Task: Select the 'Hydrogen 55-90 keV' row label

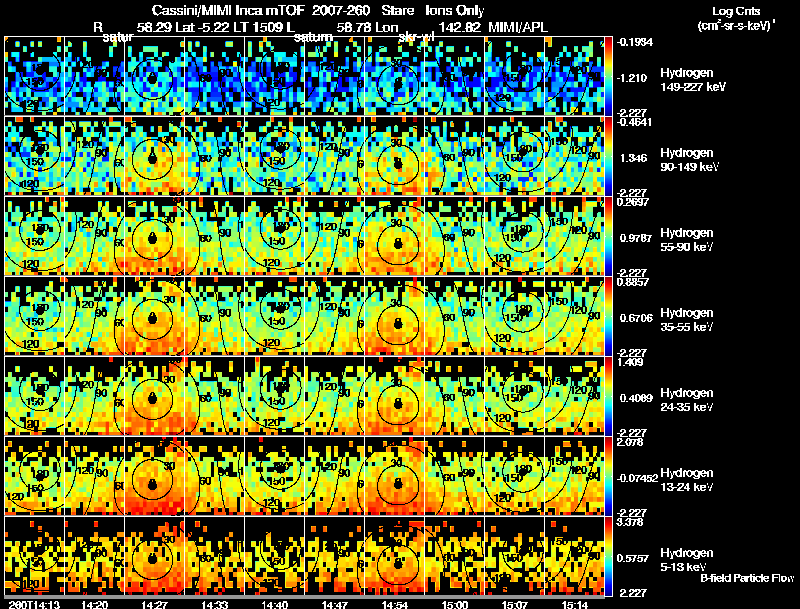Action: [x=687, y=240]
